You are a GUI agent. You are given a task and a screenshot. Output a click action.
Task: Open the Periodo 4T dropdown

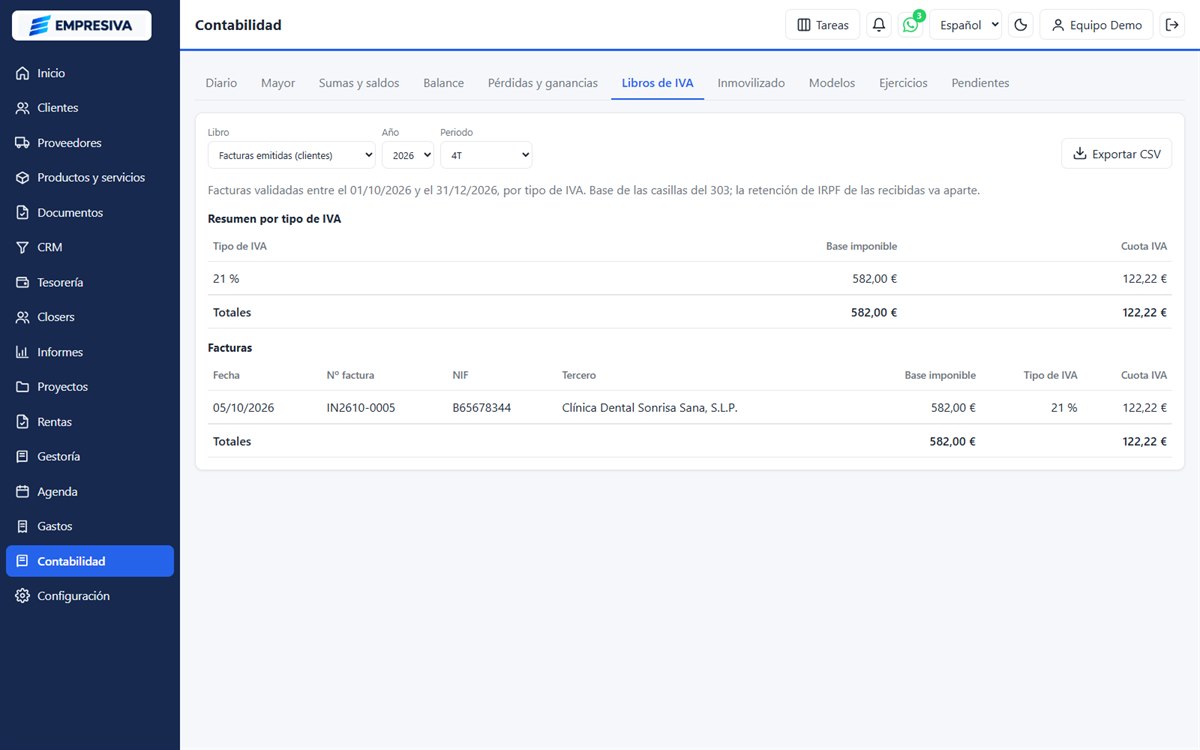[x=486, y=155]
